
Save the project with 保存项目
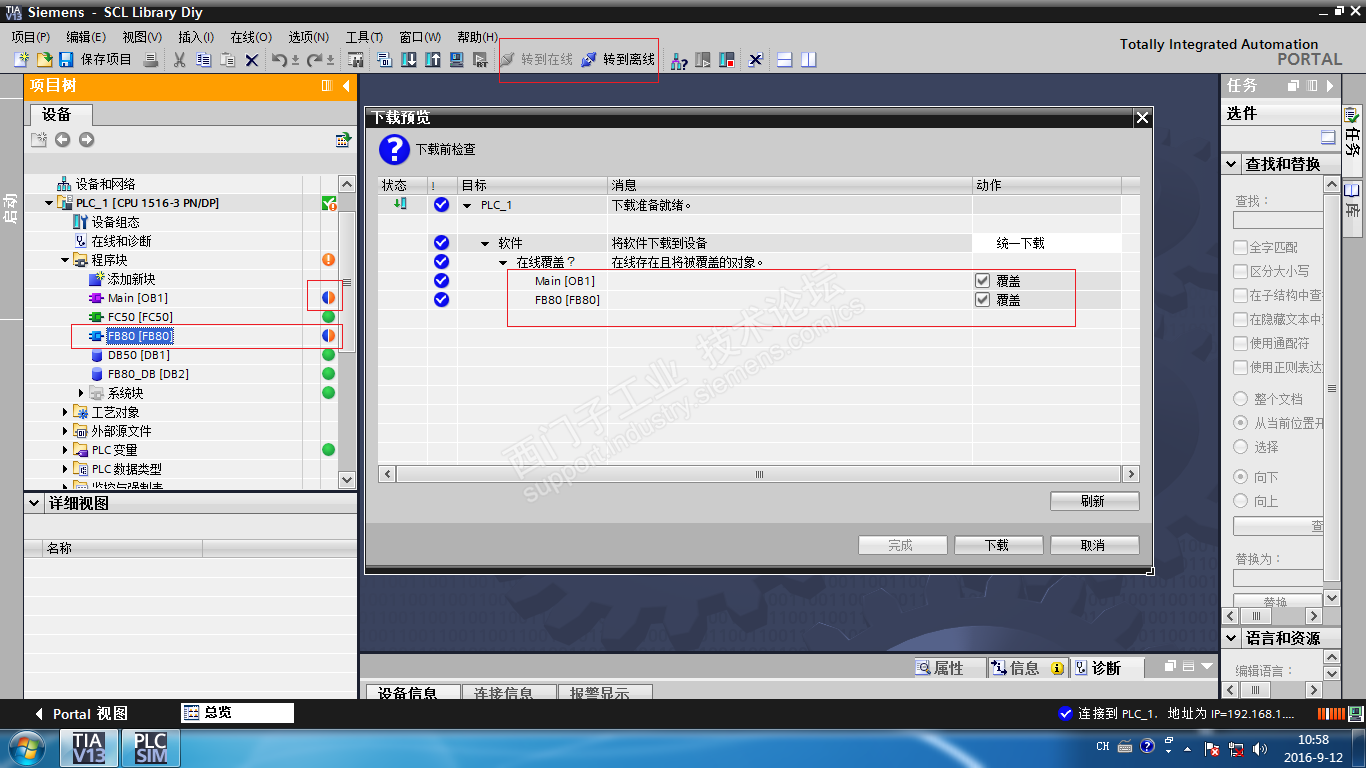pos(95,60)
